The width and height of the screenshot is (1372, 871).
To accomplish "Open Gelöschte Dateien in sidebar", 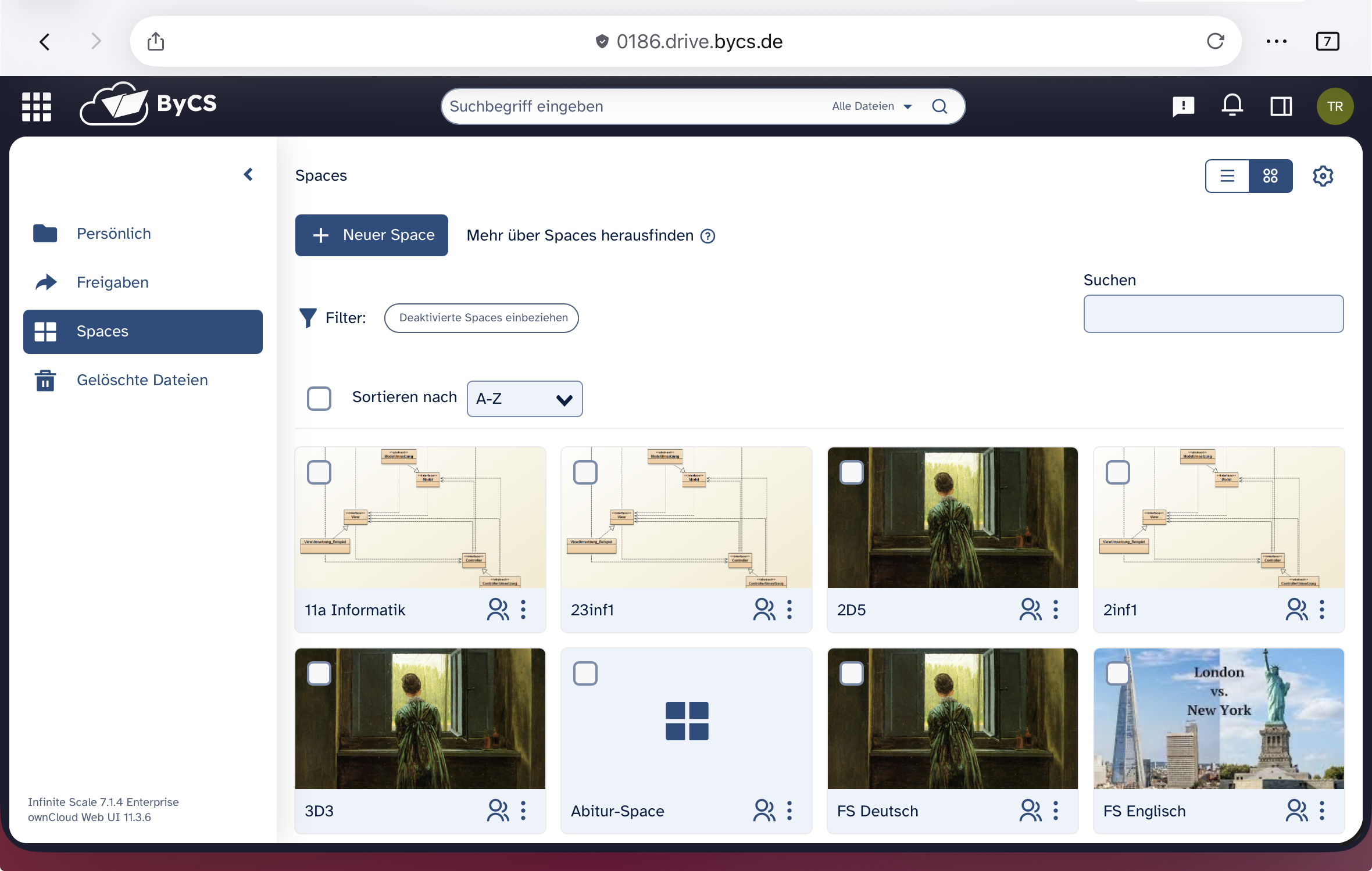I will (x=143, y=380).
